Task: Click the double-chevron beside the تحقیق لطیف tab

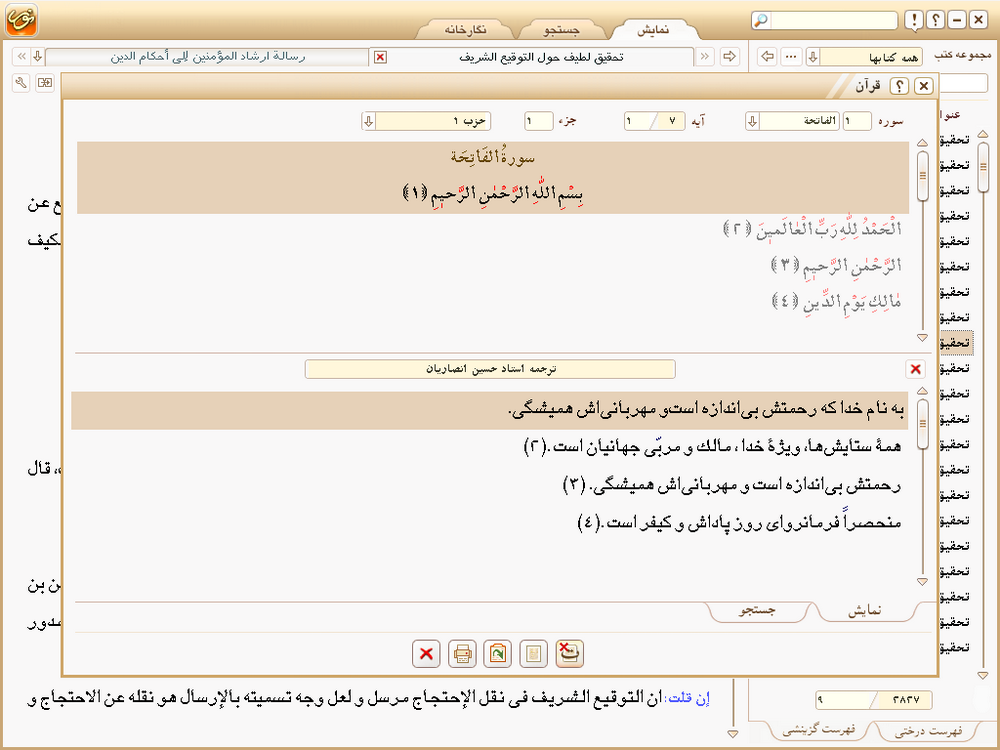Action: [705, 57]
